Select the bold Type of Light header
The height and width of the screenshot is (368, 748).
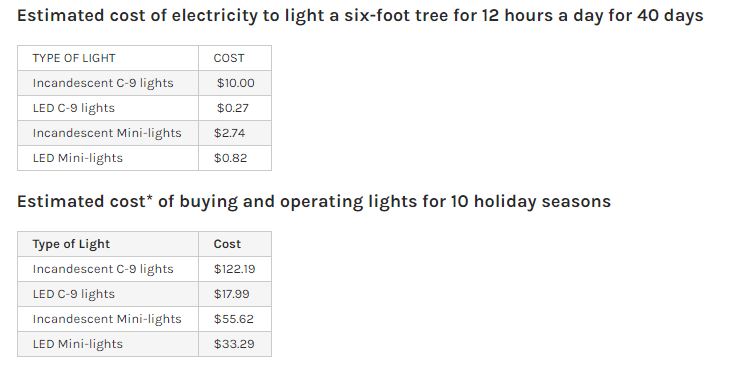72,244
